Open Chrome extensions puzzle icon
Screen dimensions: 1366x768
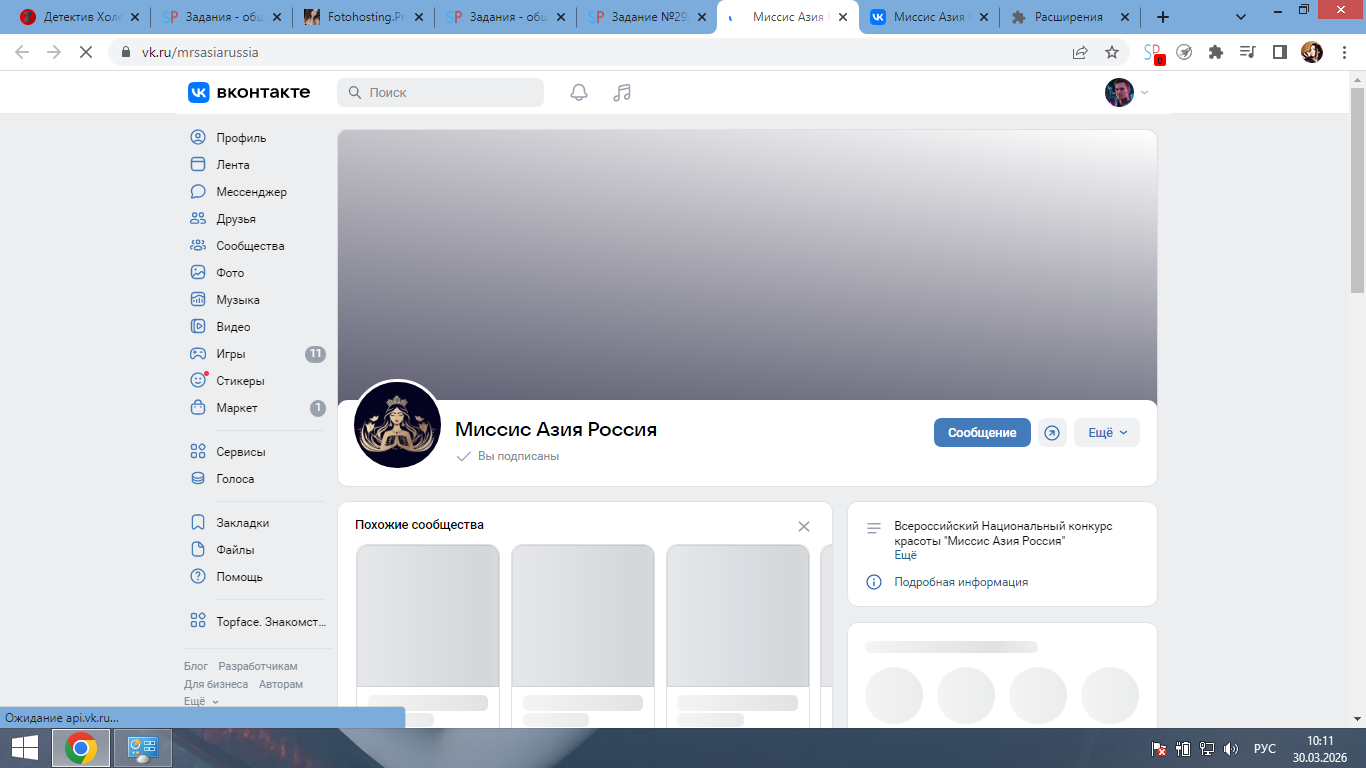(x=1216, y=52)
